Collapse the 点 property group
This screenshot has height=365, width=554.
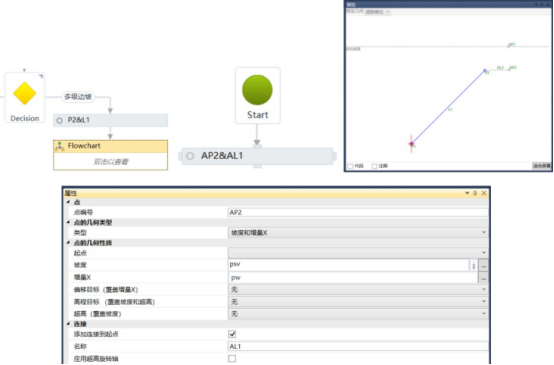(69, 202)
